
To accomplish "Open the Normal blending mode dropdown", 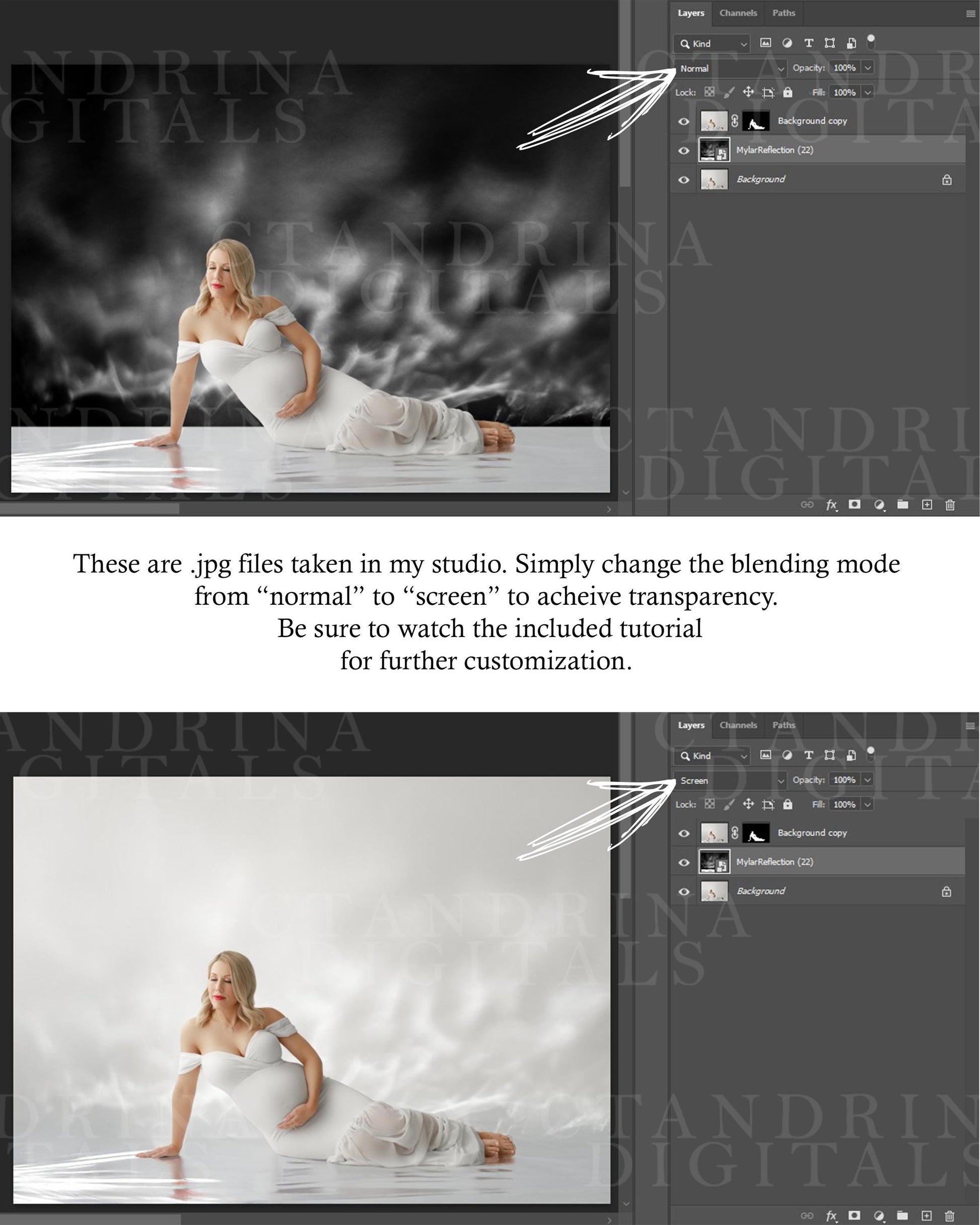I will (730, 68).
